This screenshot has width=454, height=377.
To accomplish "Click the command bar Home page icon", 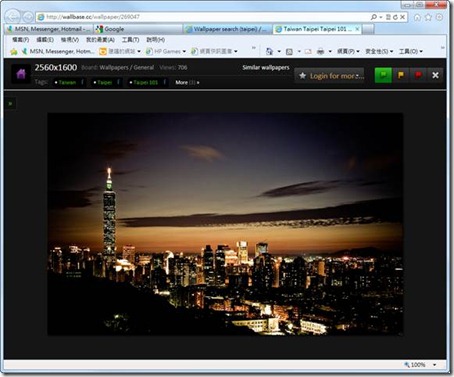I will [269, 51].
